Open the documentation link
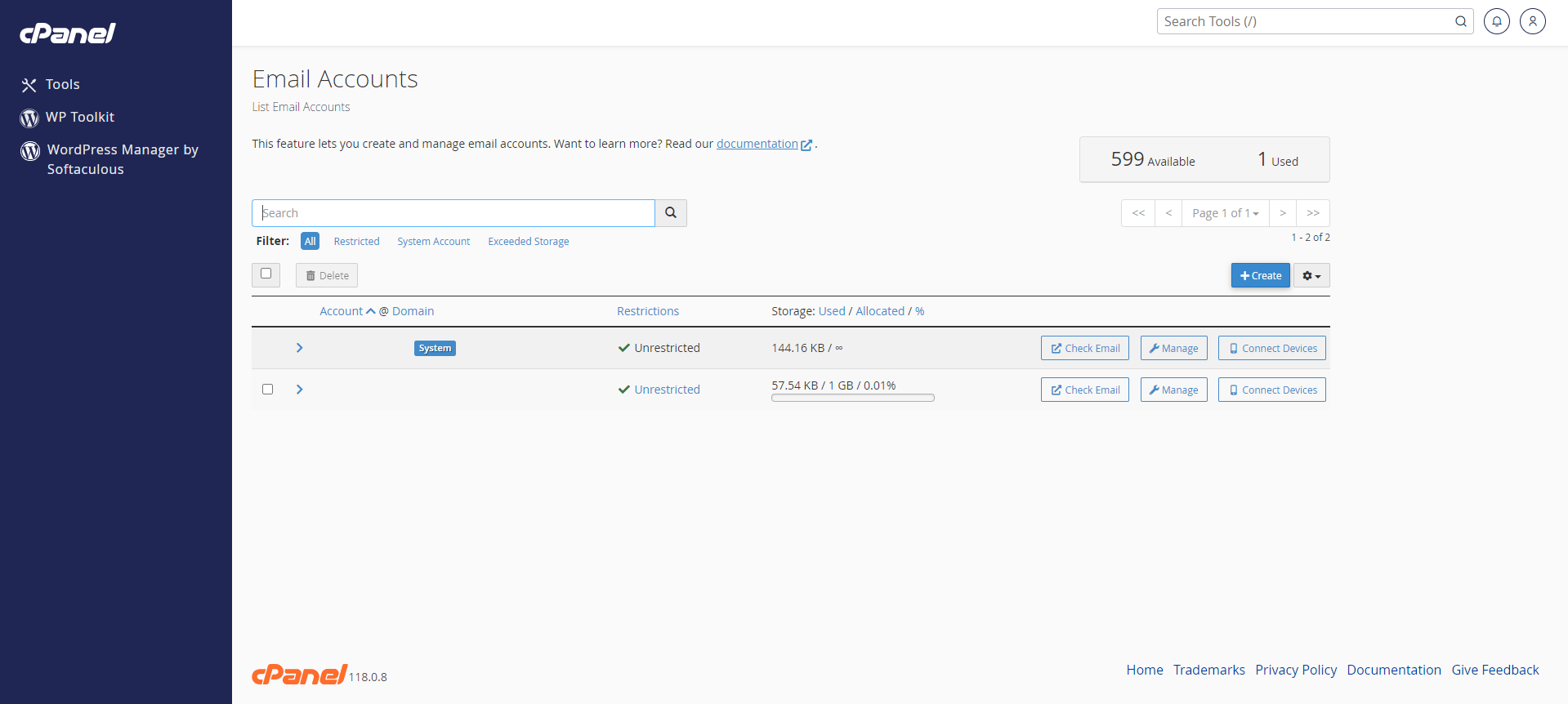The height and width of the screenshot is (704, 1568). click(x=757, y=144)
